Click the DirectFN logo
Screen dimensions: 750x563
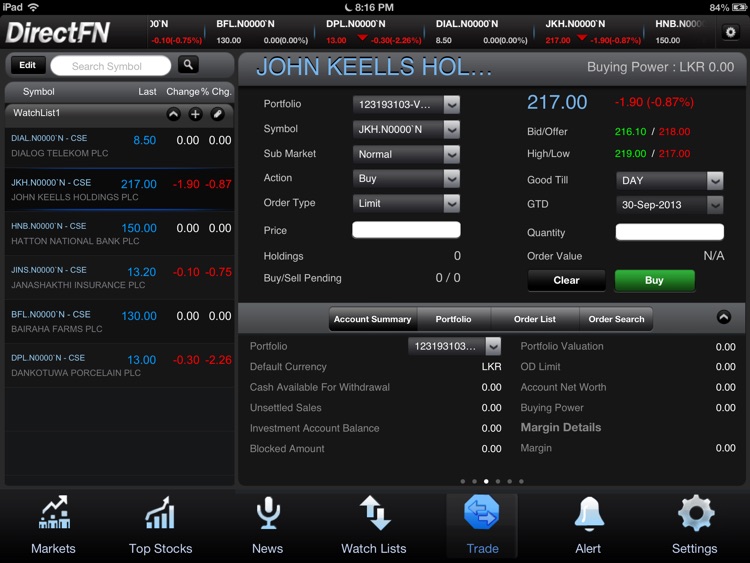click(58, 33)
